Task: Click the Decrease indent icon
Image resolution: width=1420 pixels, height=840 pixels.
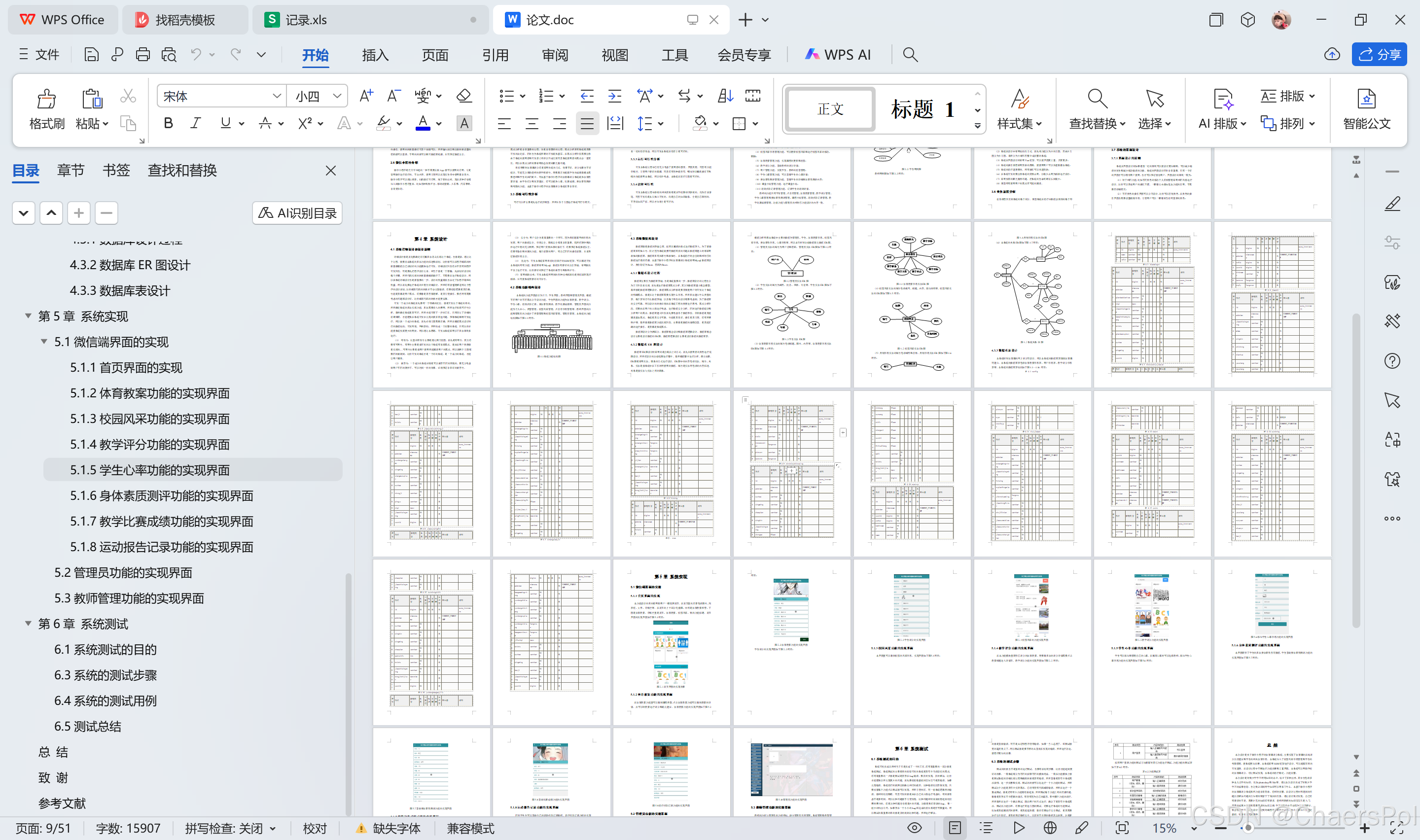Action: click(587, 96)
